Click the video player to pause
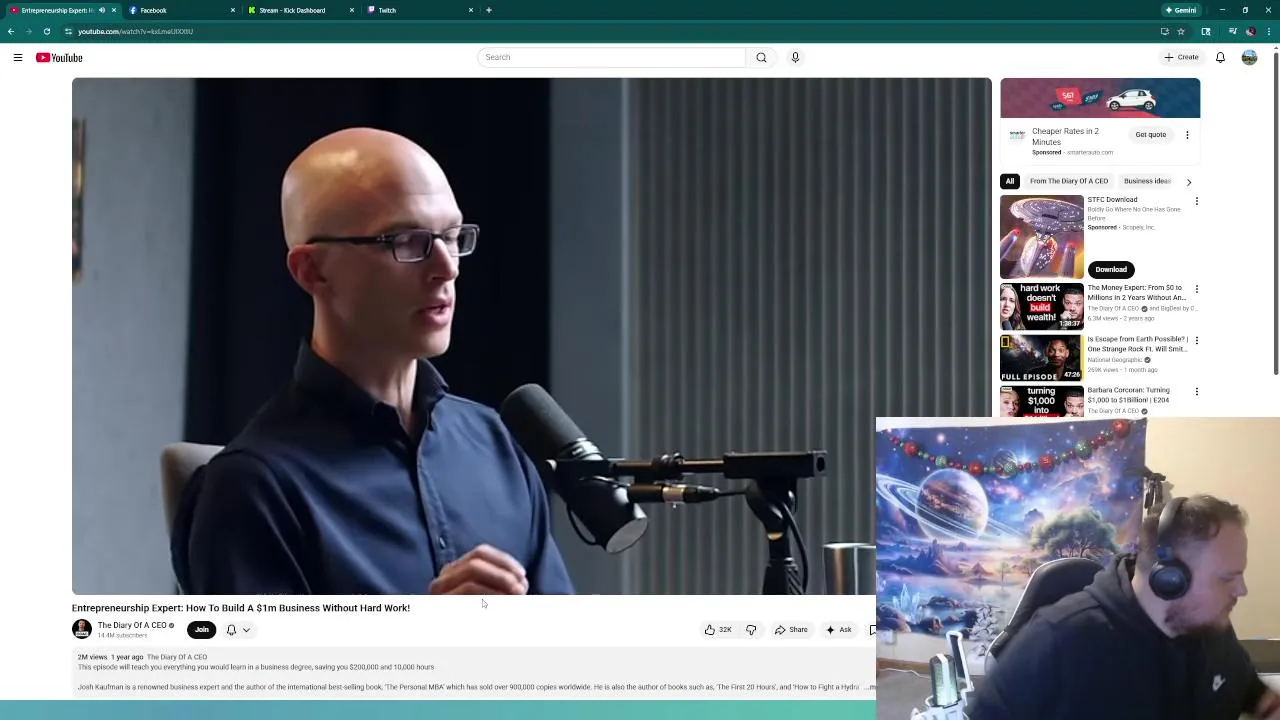 [x=531, y=336]
